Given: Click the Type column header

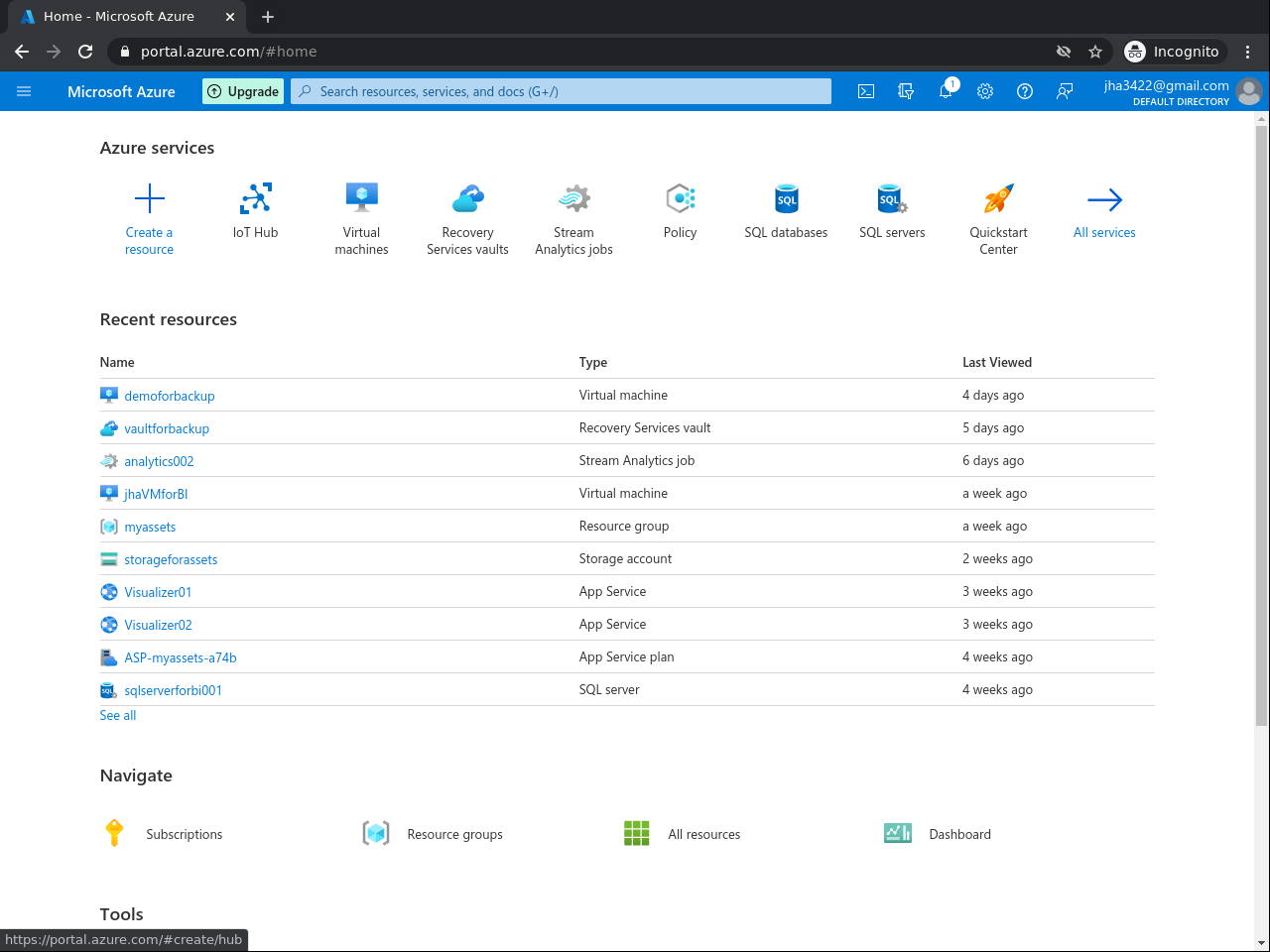Looking at the screenshot, I should pyautogui.click(x=593, y=362).
